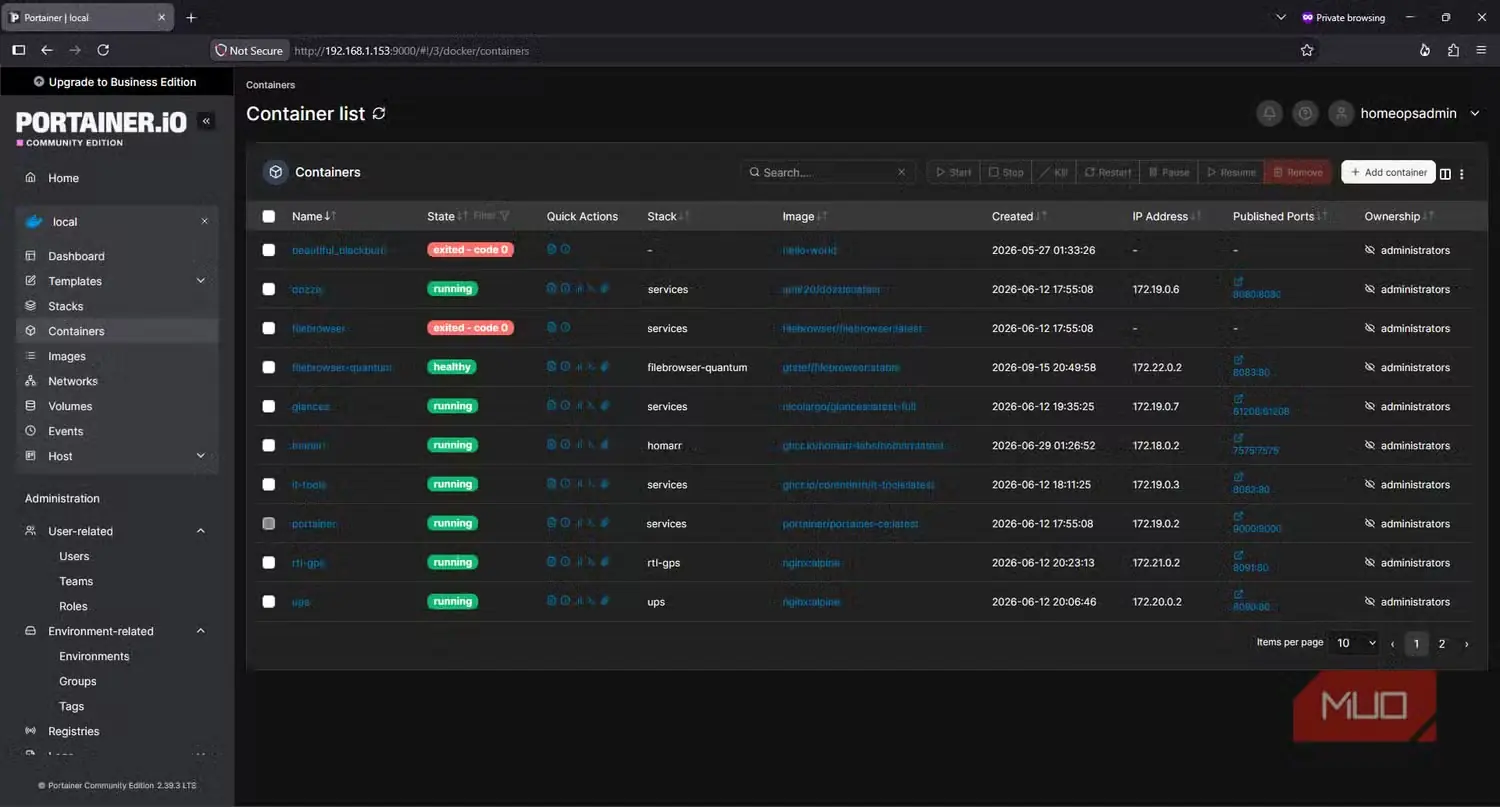
Task: Bookmark this page with the star icon
Action: point(1307,50)
